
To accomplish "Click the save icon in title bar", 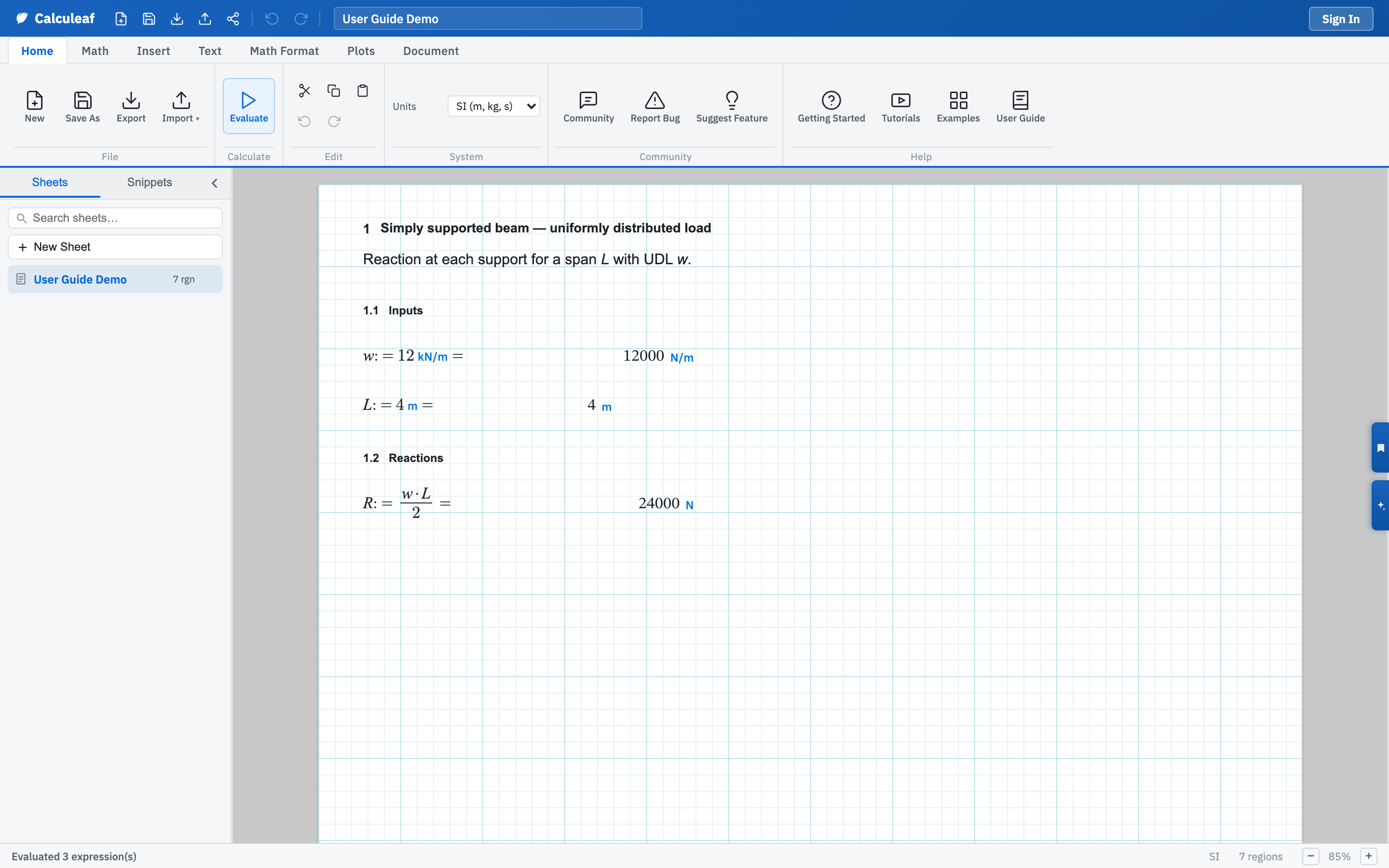I will [x=149, y=19].
